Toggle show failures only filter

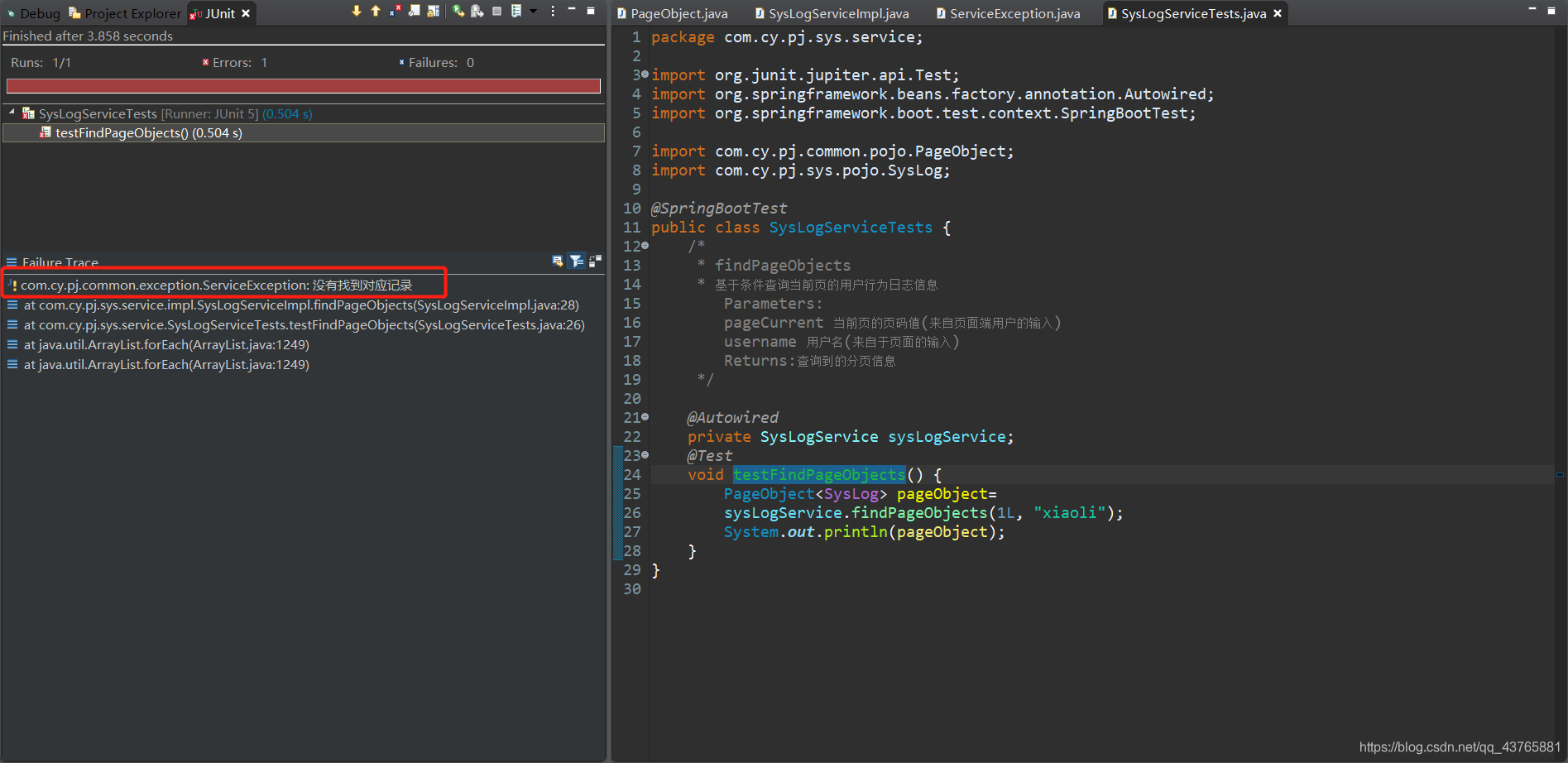(395, 11)
